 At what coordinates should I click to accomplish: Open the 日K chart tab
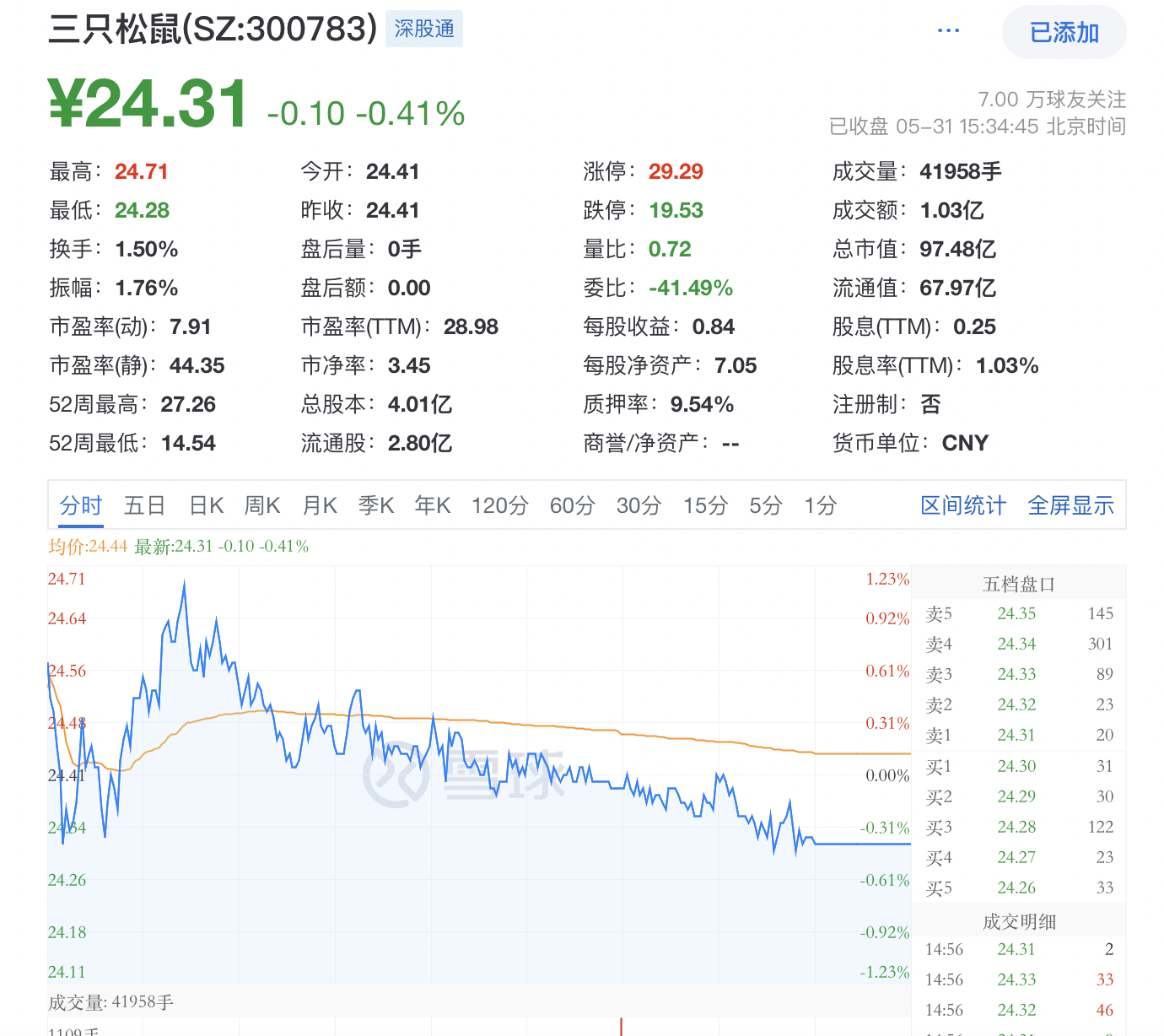(x=207, y=505)
